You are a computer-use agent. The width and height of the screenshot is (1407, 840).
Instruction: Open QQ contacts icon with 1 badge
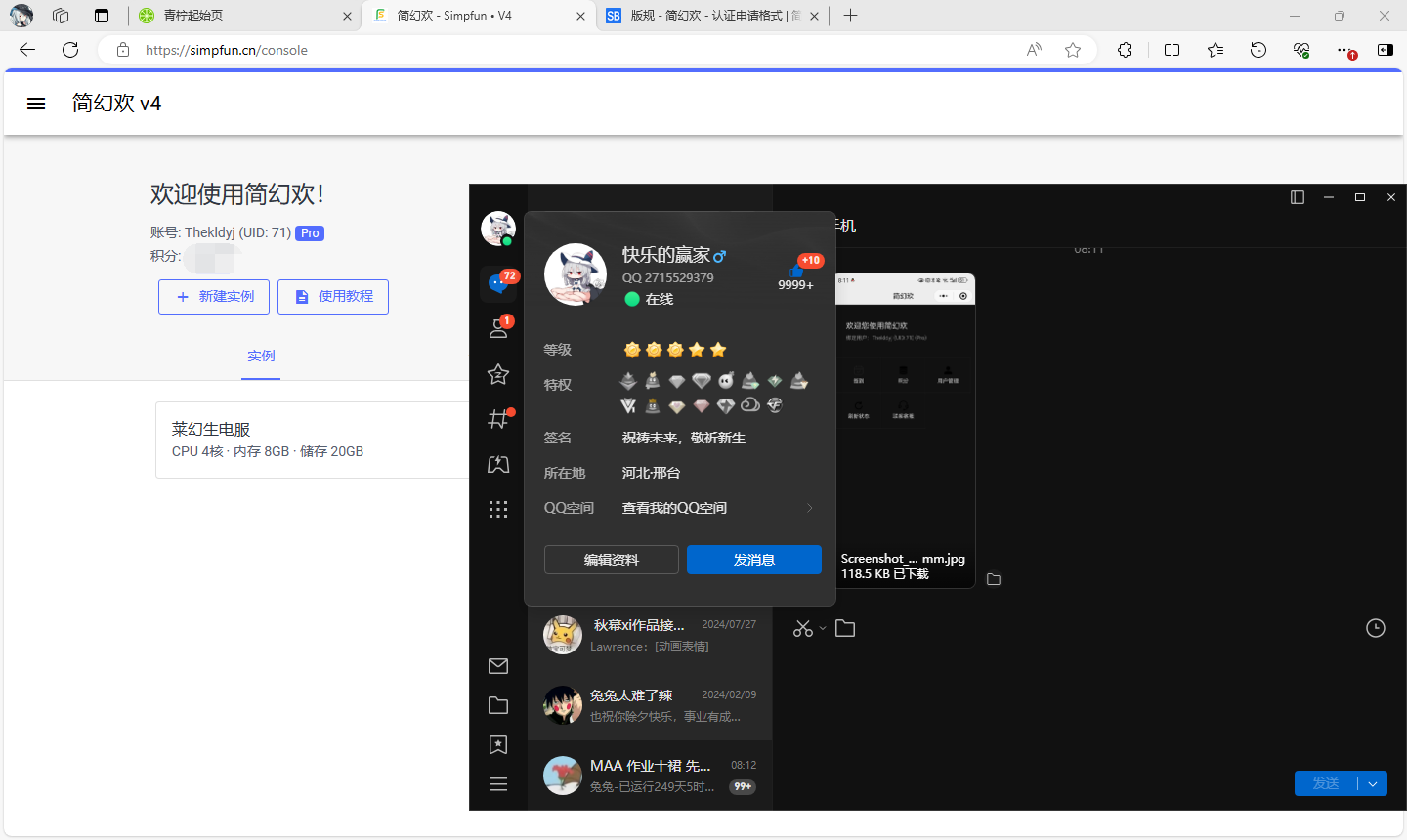(498, 328)
